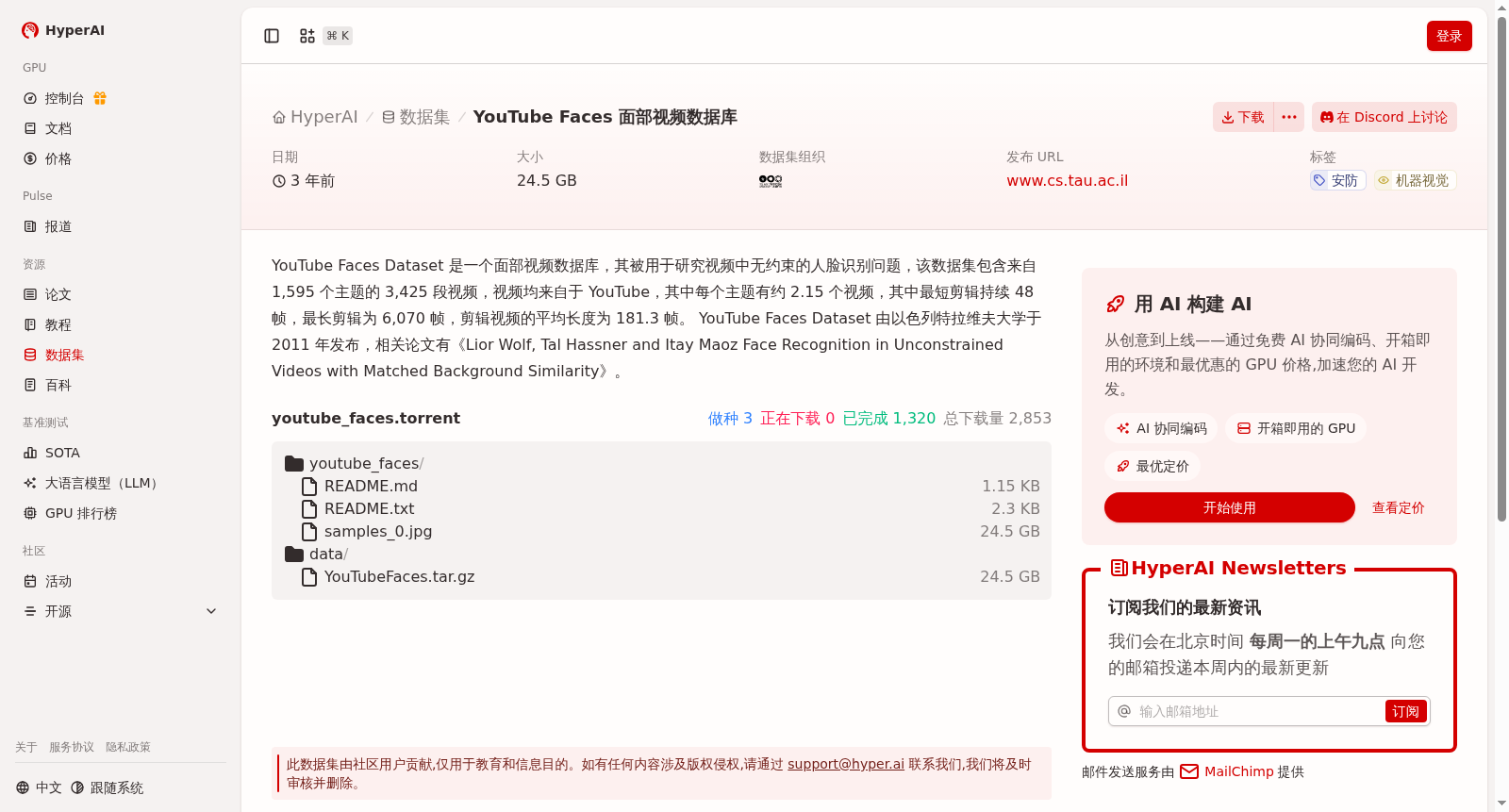Click the 安防 tag
1509x812 pixels.
pyautogui.click(x=1337, y=181)
